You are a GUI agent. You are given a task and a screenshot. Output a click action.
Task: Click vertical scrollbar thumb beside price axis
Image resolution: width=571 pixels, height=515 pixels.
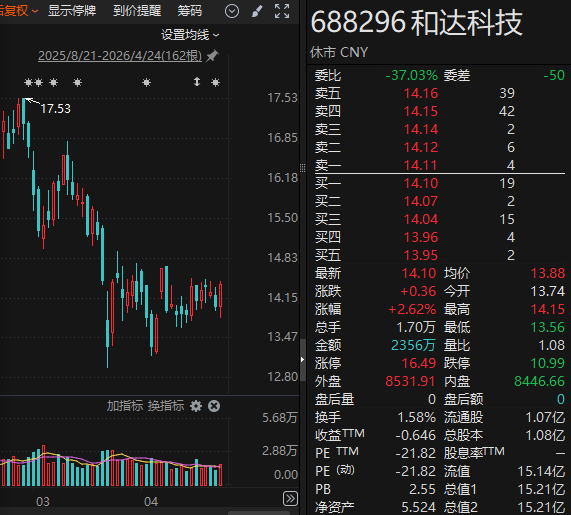tap(302, 360)
